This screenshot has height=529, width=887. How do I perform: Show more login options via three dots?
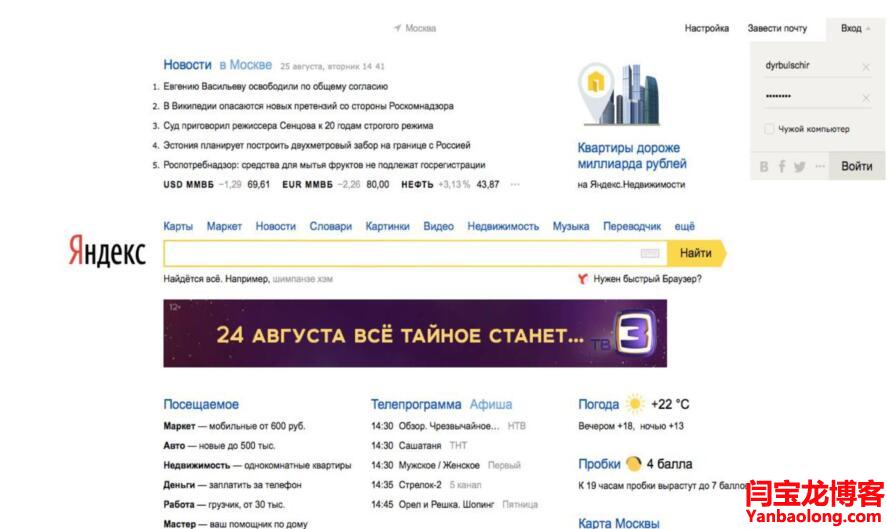pyautogui.click(x=820, y=167)
